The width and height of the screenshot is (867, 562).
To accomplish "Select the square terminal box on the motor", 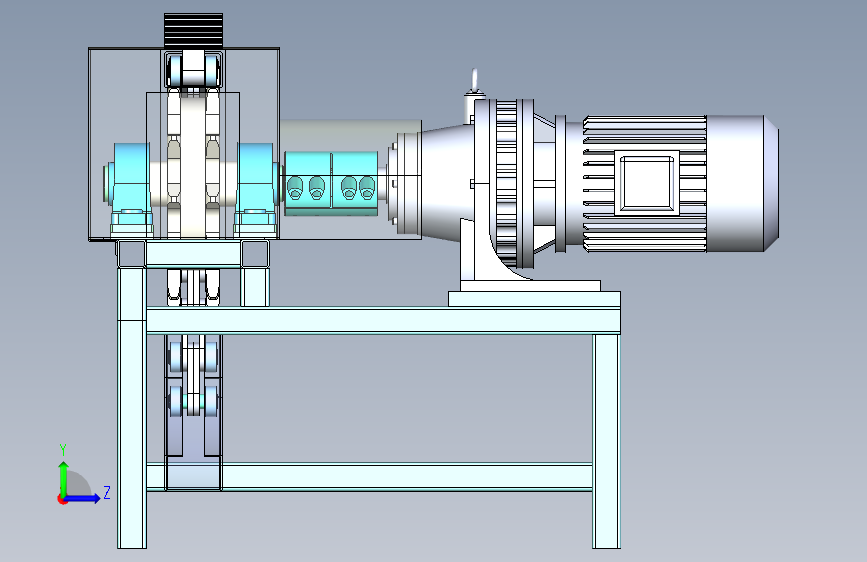I will [x=647, y=182].
